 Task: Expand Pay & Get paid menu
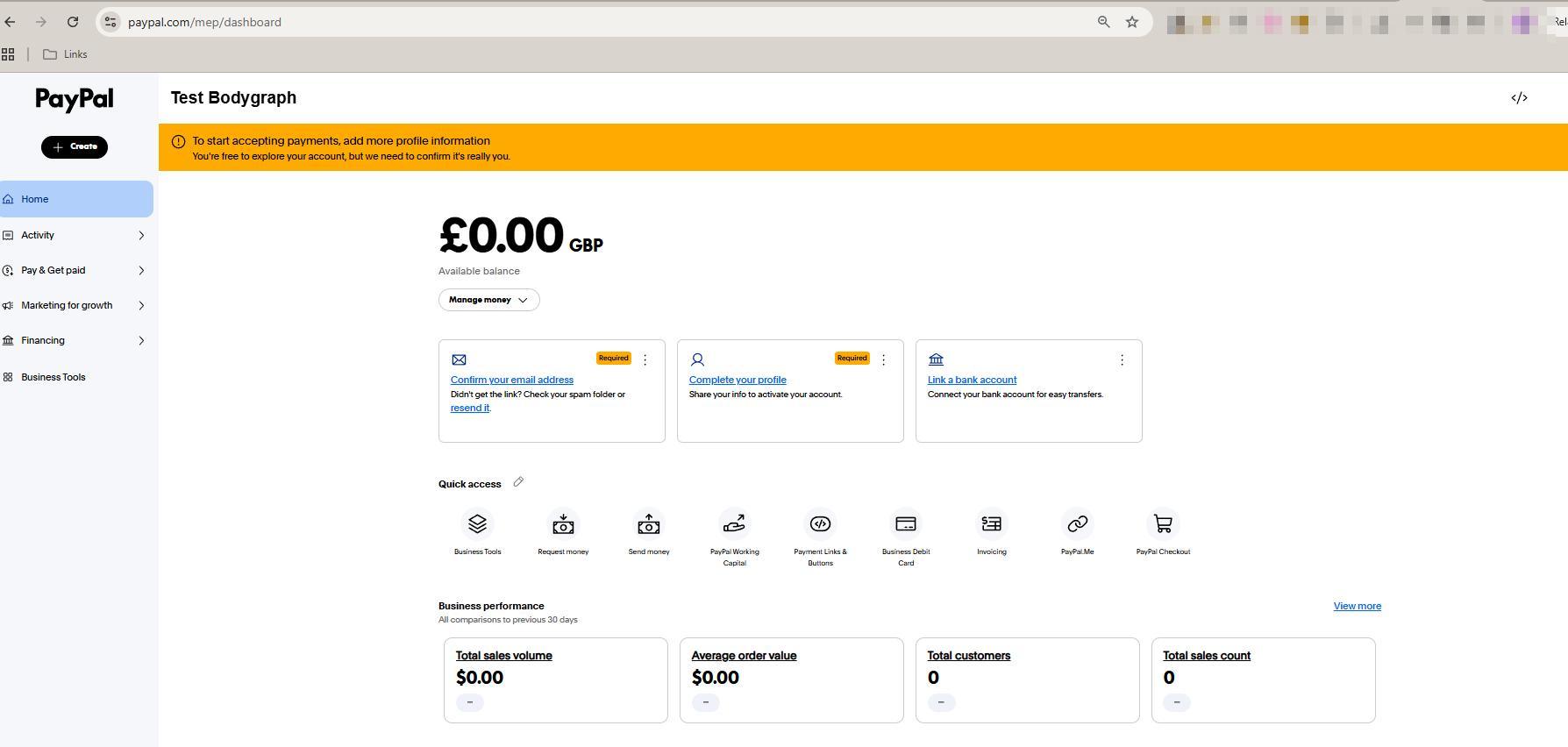click(x=76, y=270)
